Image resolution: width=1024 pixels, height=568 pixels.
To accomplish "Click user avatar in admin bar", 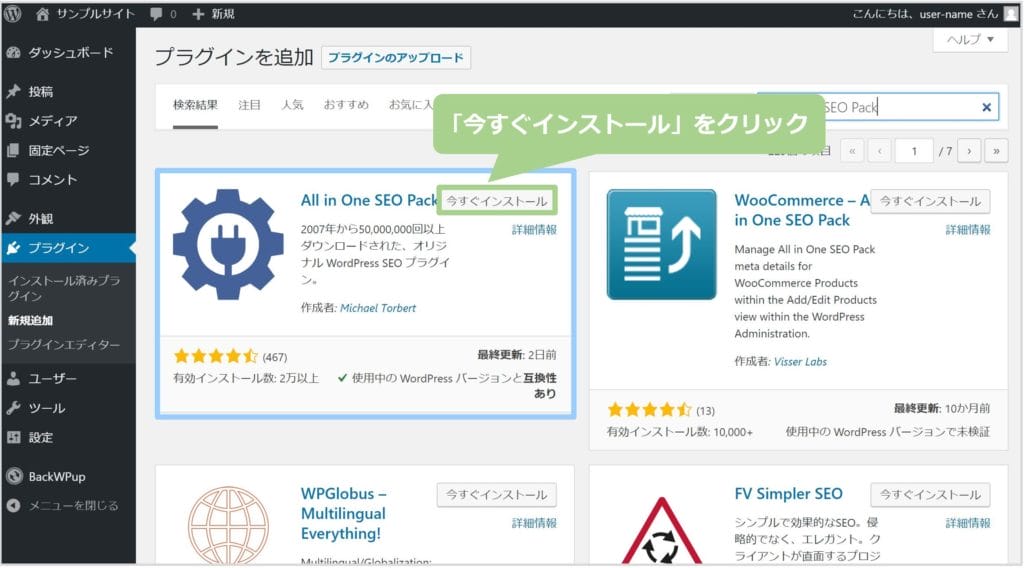I will click(x=1011, y=14).
